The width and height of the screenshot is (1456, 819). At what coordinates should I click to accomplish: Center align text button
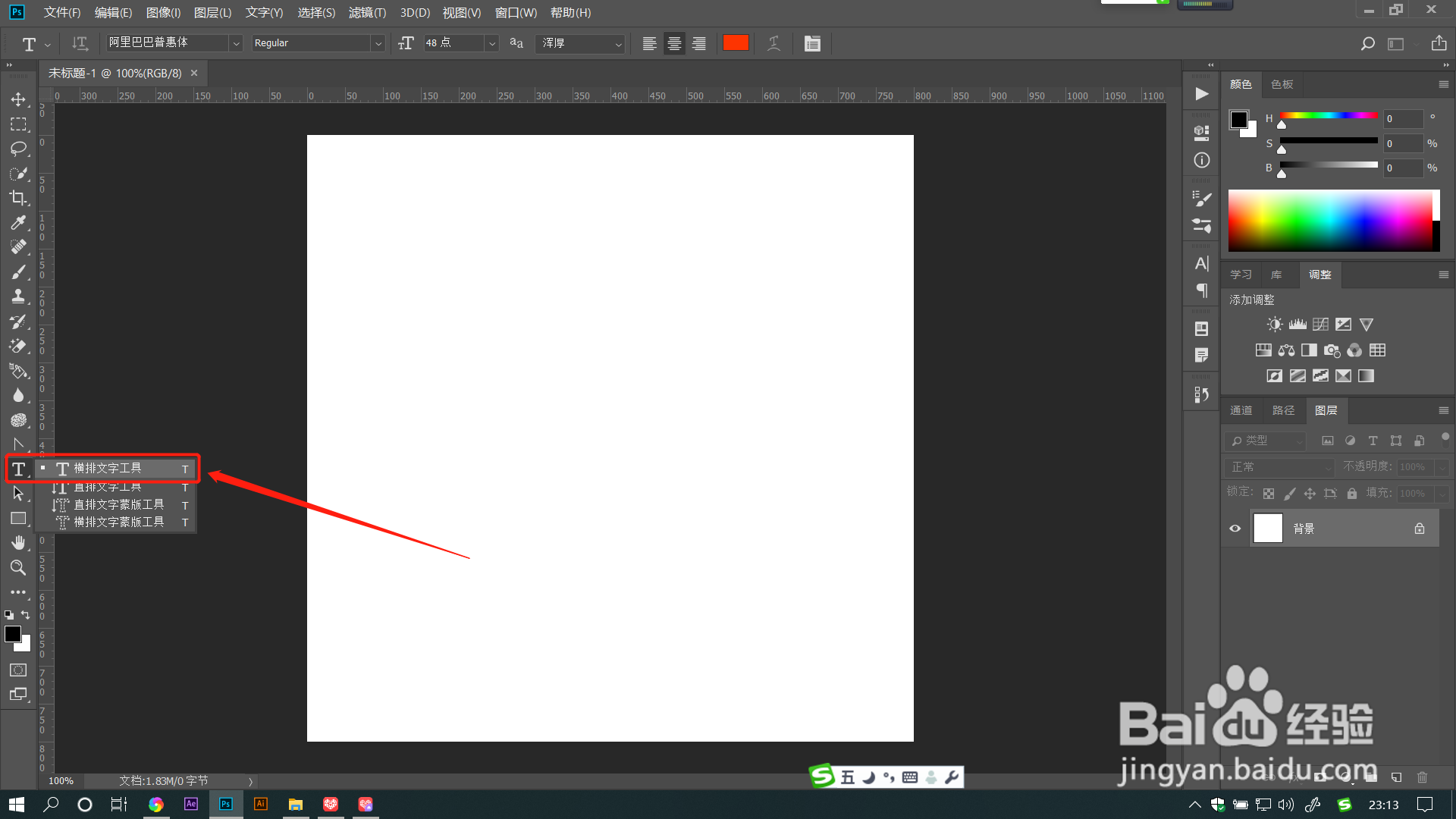click(674, 43)
